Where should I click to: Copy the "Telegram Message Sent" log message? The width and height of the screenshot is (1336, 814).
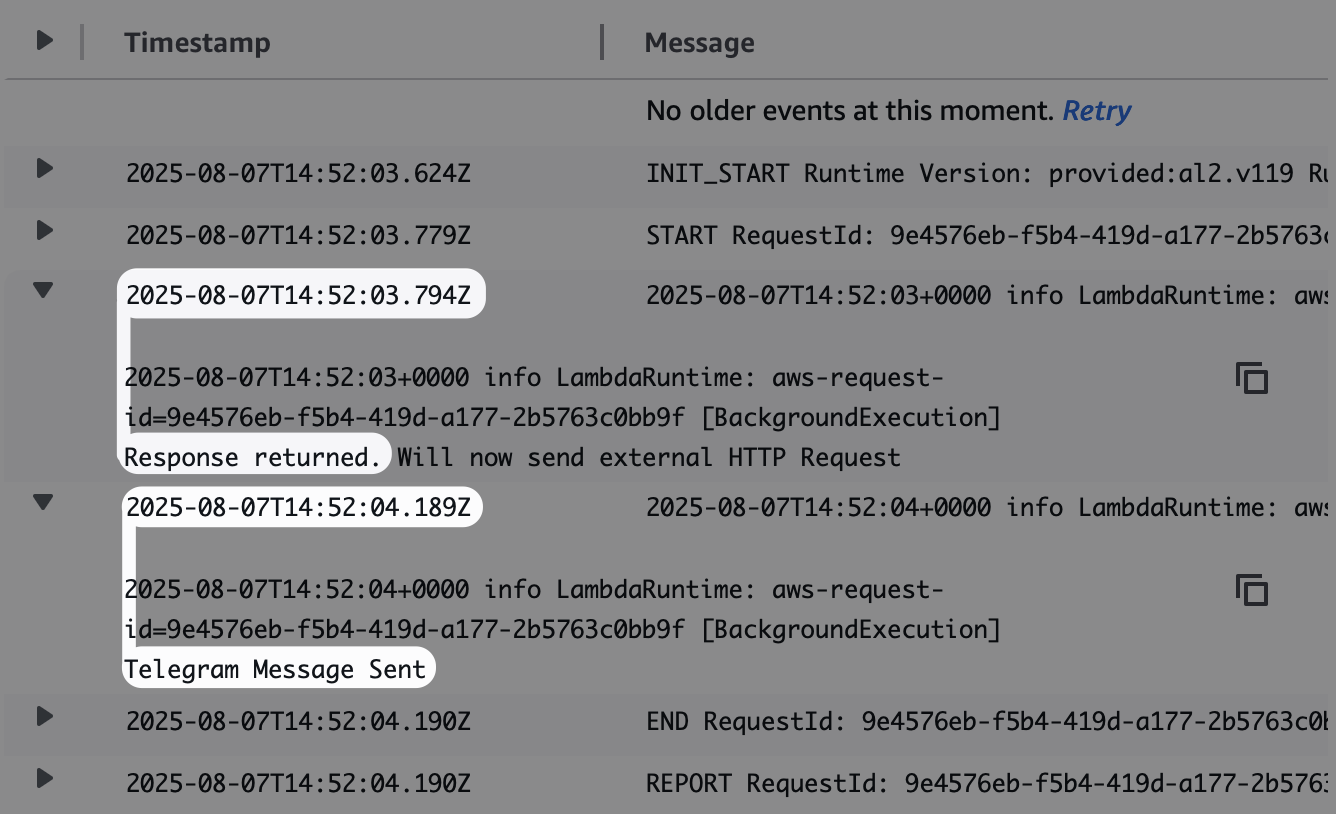1252,590
